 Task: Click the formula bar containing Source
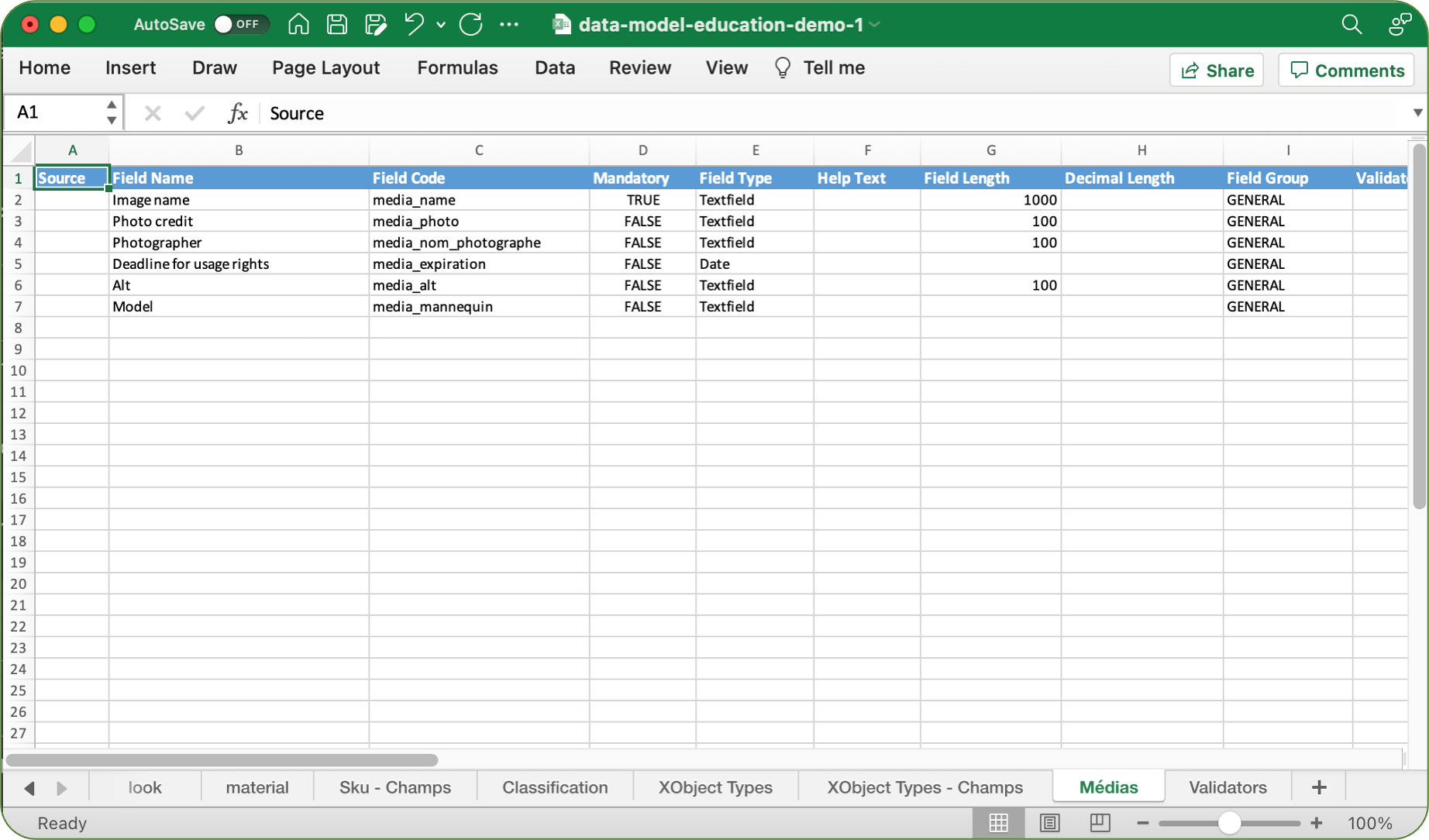(x=833, y=113)
